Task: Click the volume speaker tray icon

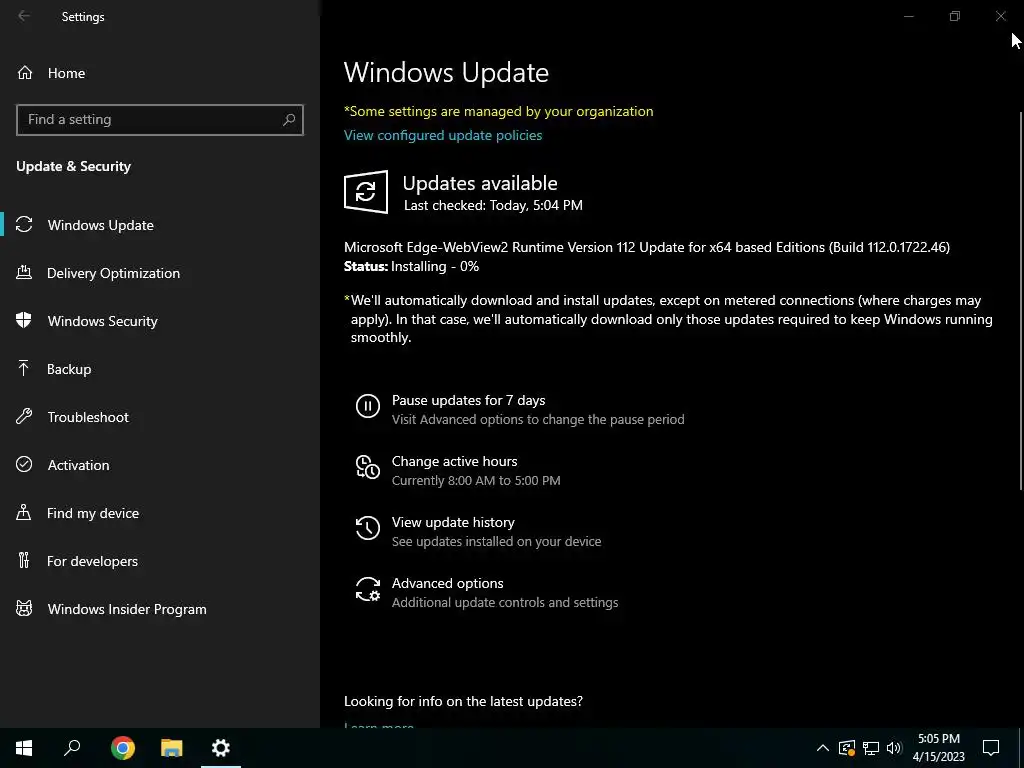Action: coord(894,748)
